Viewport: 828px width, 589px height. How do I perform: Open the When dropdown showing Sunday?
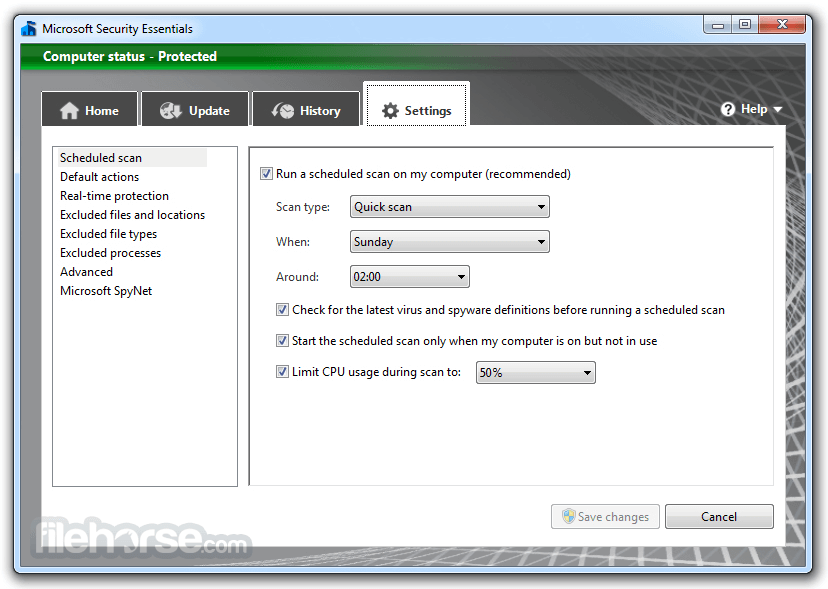449,241
